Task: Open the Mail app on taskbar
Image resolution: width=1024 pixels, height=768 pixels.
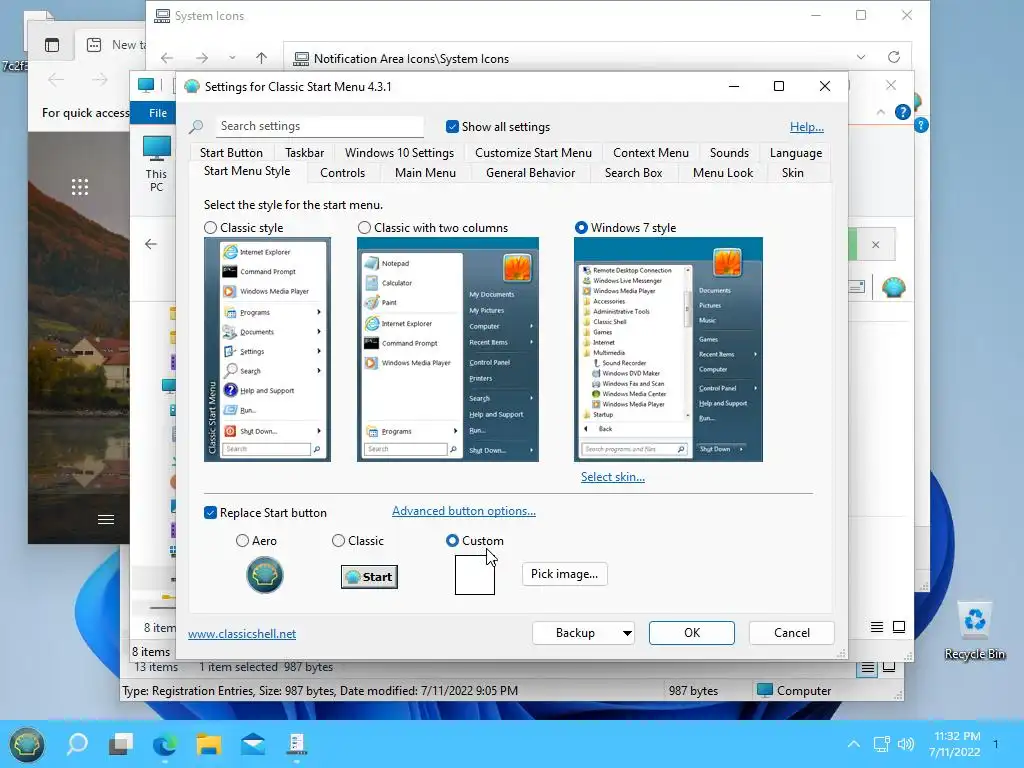Action: click(x=252, y=744)
